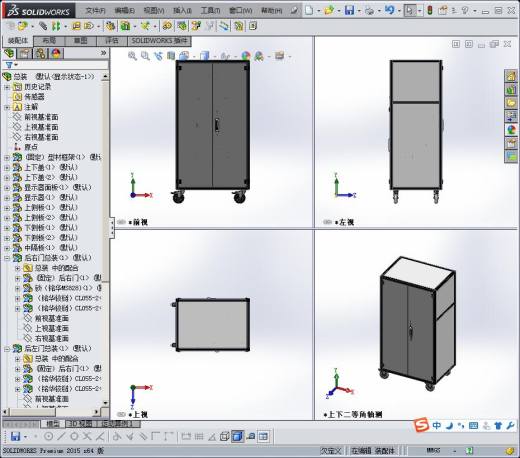Image resolution: width=520 pixels, height=458 pixels.
Task: Click the View Settings icon in viewport toolbar
Action: 279,56
